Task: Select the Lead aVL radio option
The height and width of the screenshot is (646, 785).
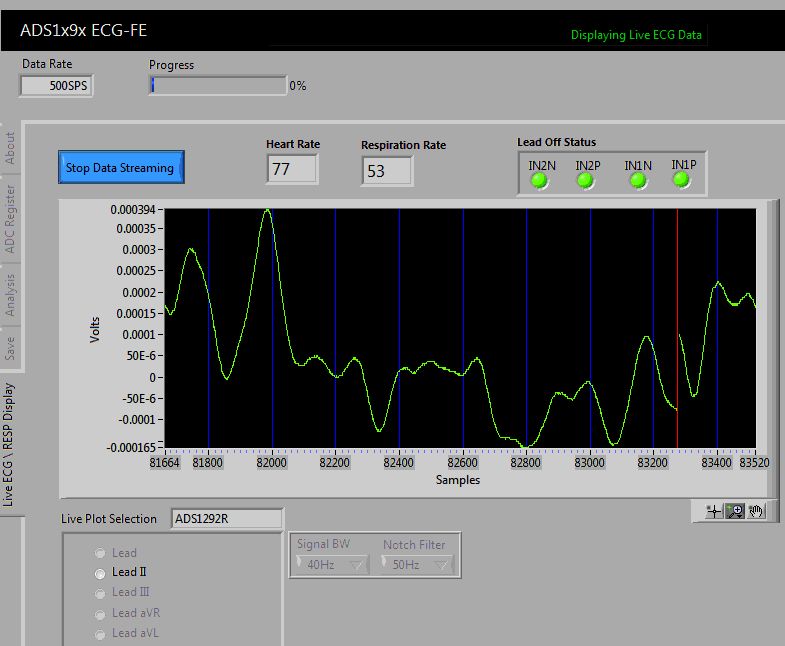Action: [100, 634]
